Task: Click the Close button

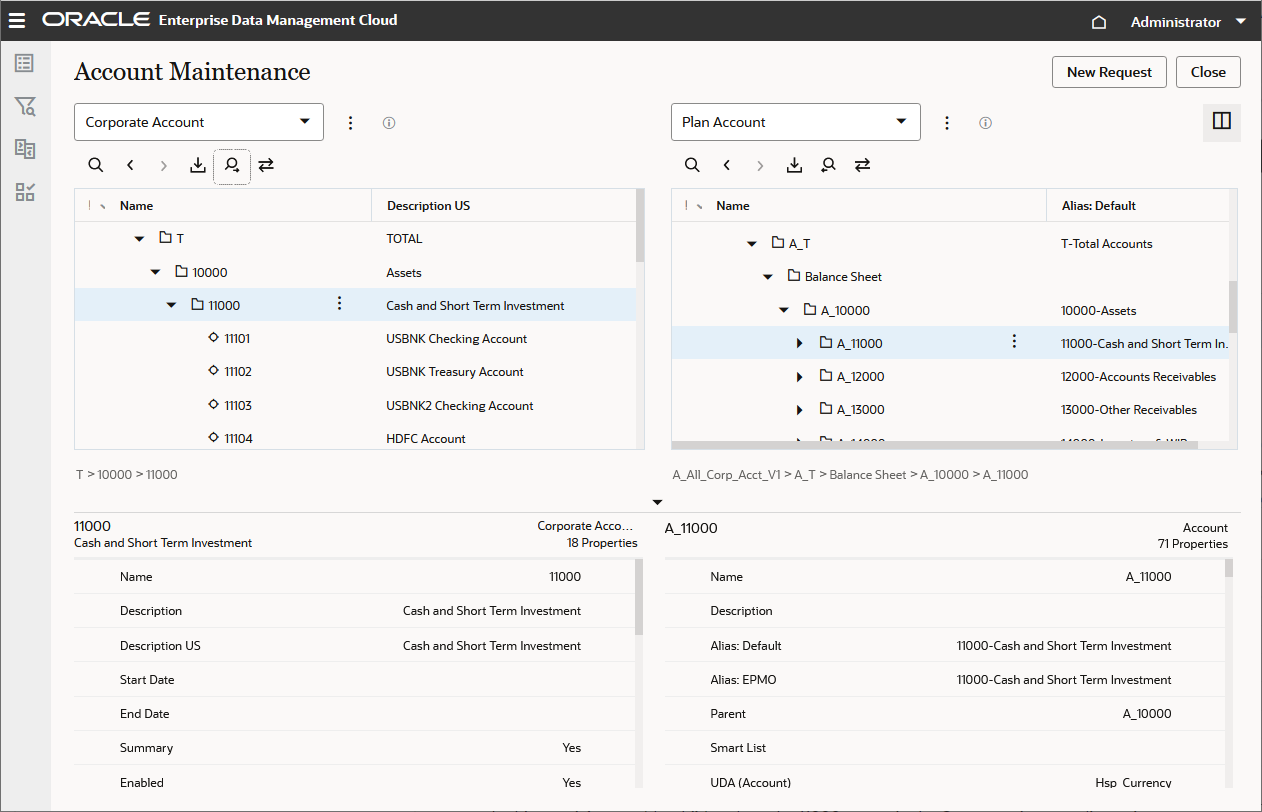Action: [x=1208, y=72]
